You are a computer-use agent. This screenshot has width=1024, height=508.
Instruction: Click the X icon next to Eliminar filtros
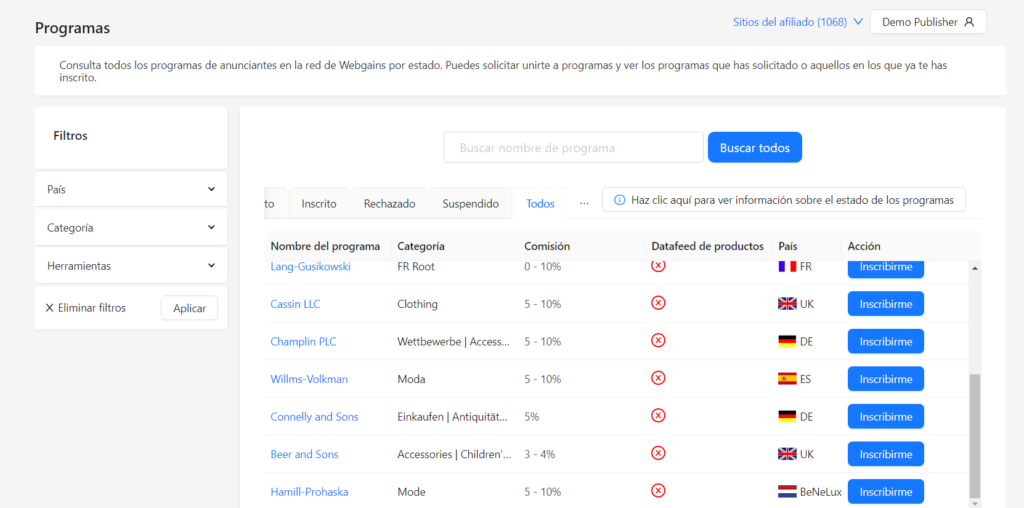50,308
